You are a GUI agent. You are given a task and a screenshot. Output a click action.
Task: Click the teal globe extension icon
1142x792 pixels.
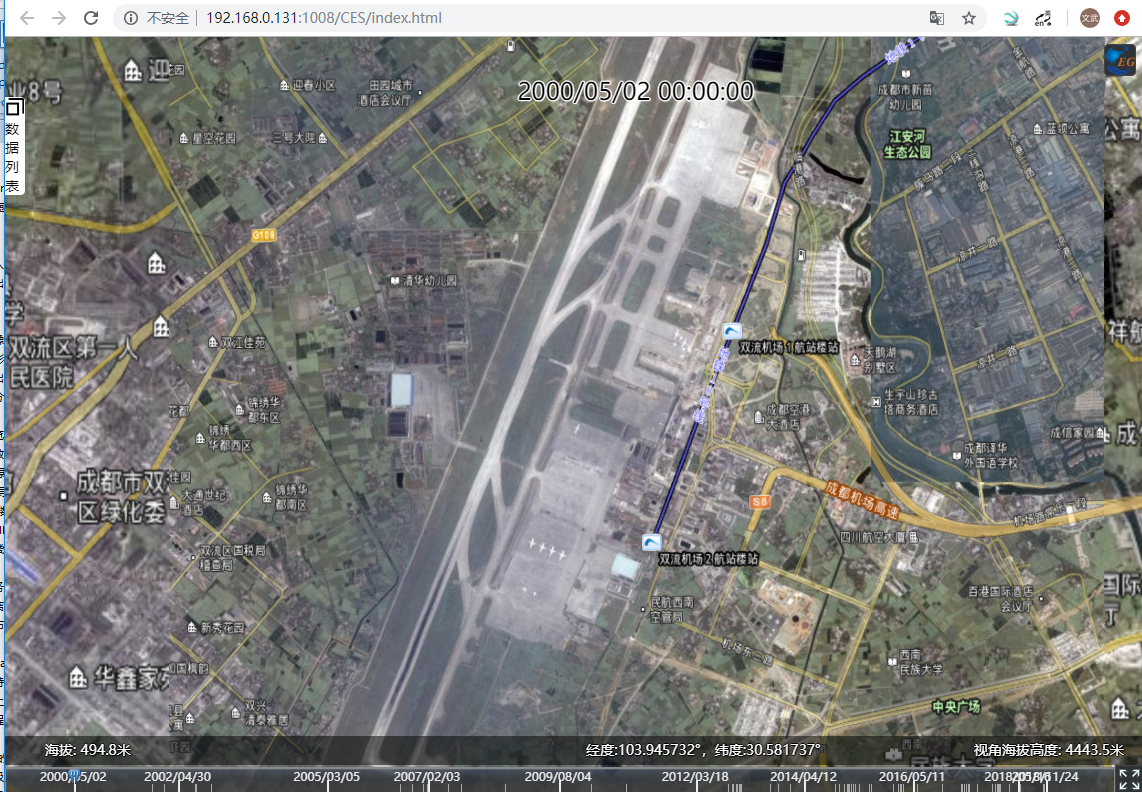1011,18
